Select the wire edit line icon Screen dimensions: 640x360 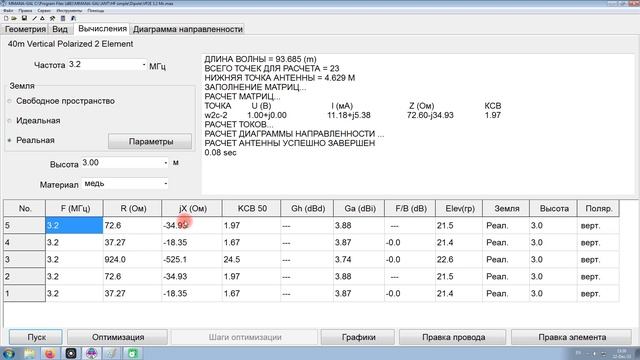[x=34, y=18]
